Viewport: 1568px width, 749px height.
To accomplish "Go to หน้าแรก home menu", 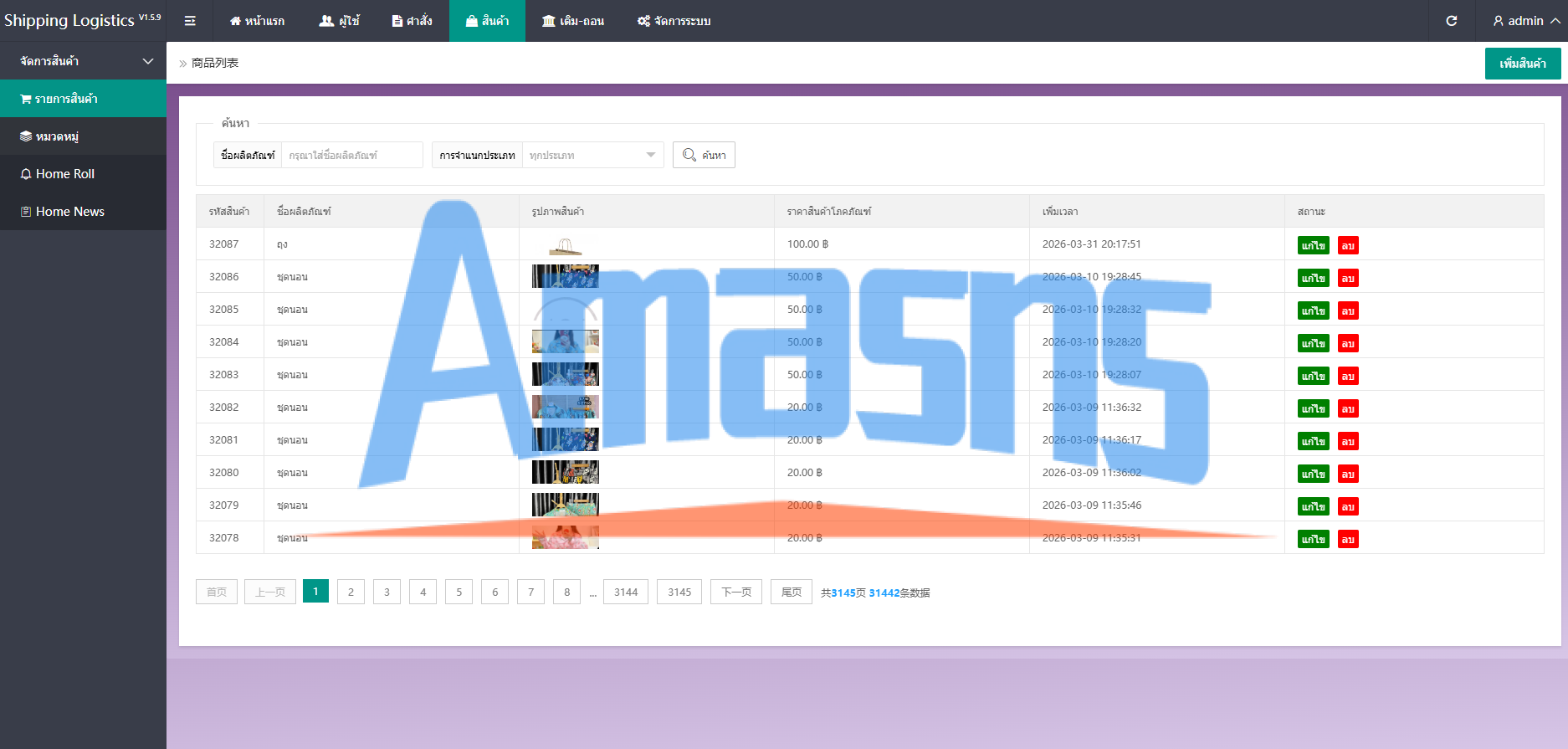I will point(257,21).
